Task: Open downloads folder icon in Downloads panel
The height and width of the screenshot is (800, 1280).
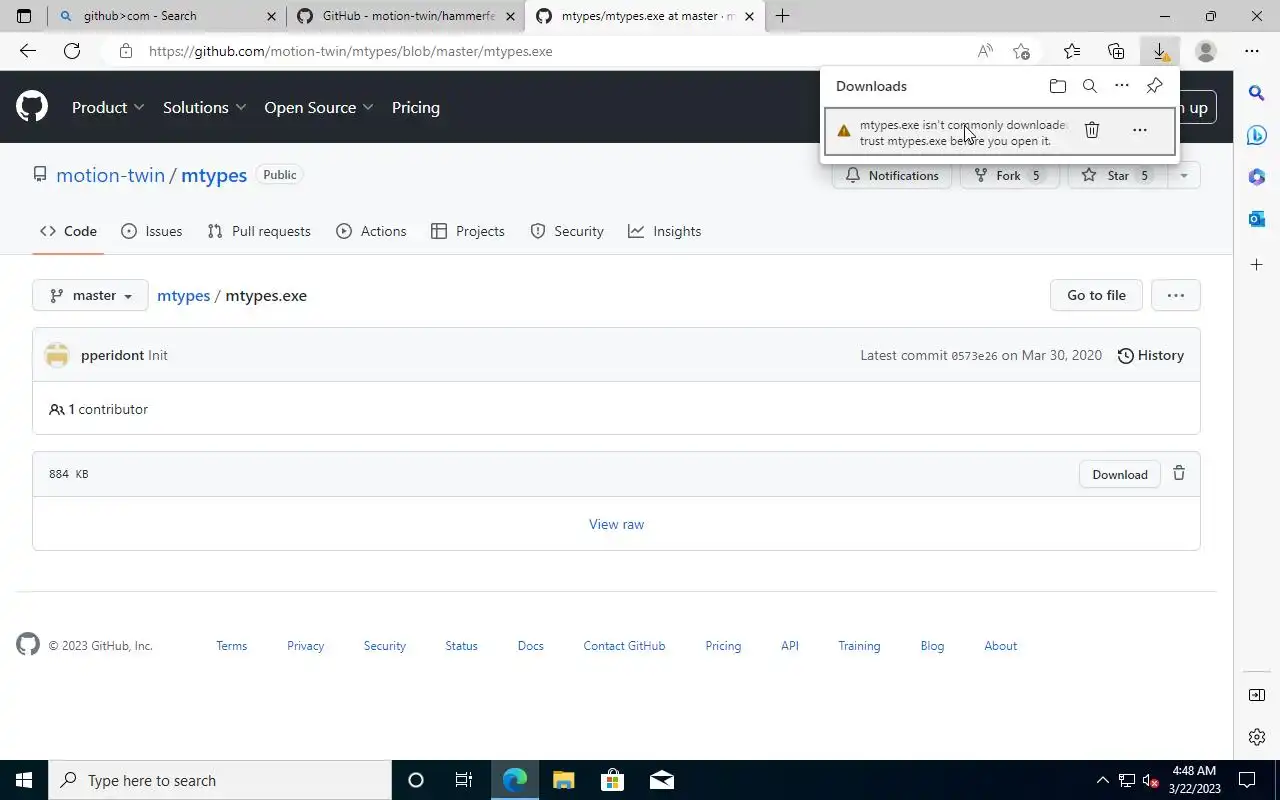Action: point(1058,86)
